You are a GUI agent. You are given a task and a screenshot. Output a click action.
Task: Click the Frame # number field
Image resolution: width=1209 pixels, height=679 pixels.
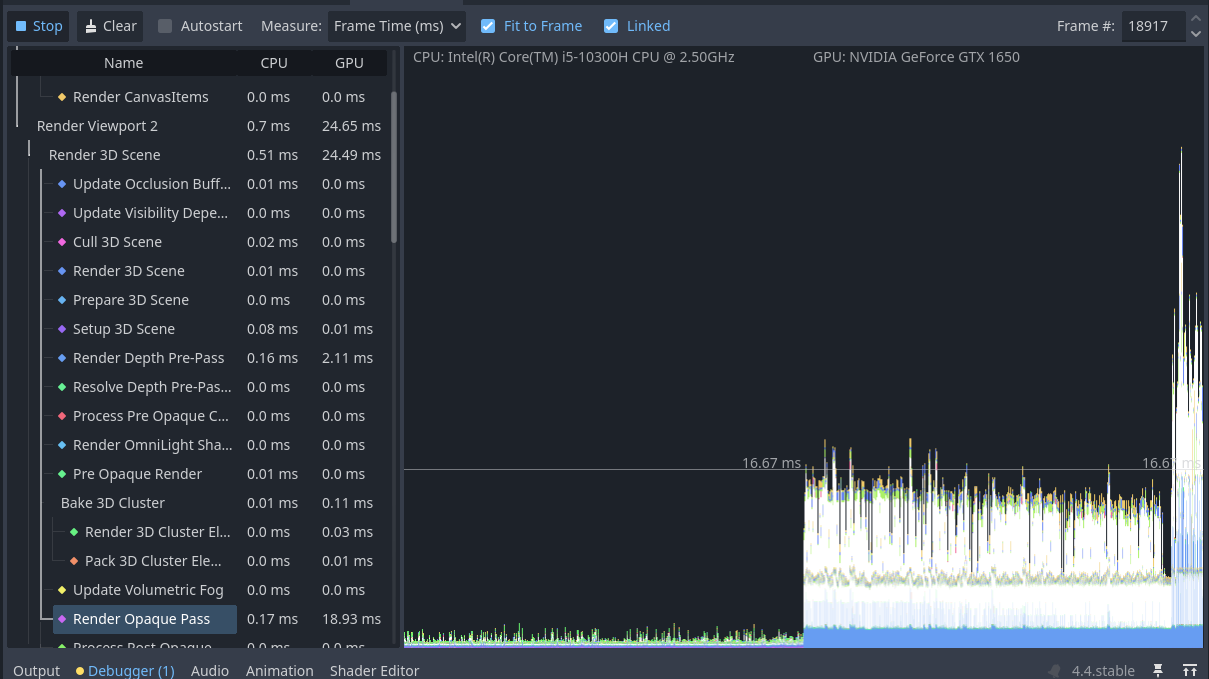[1152, 26]
